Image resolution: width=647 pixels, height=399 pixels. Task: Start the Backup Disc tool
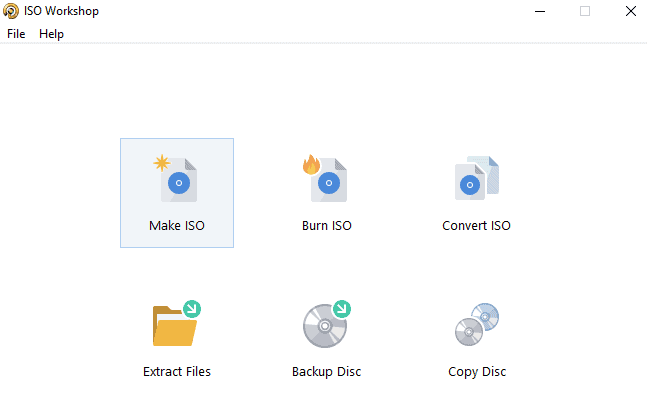pos(326,339)
